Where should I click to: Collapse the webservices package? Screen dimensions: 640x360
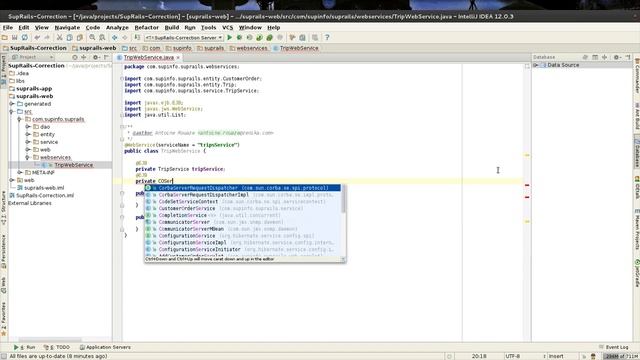click(28, 157)
